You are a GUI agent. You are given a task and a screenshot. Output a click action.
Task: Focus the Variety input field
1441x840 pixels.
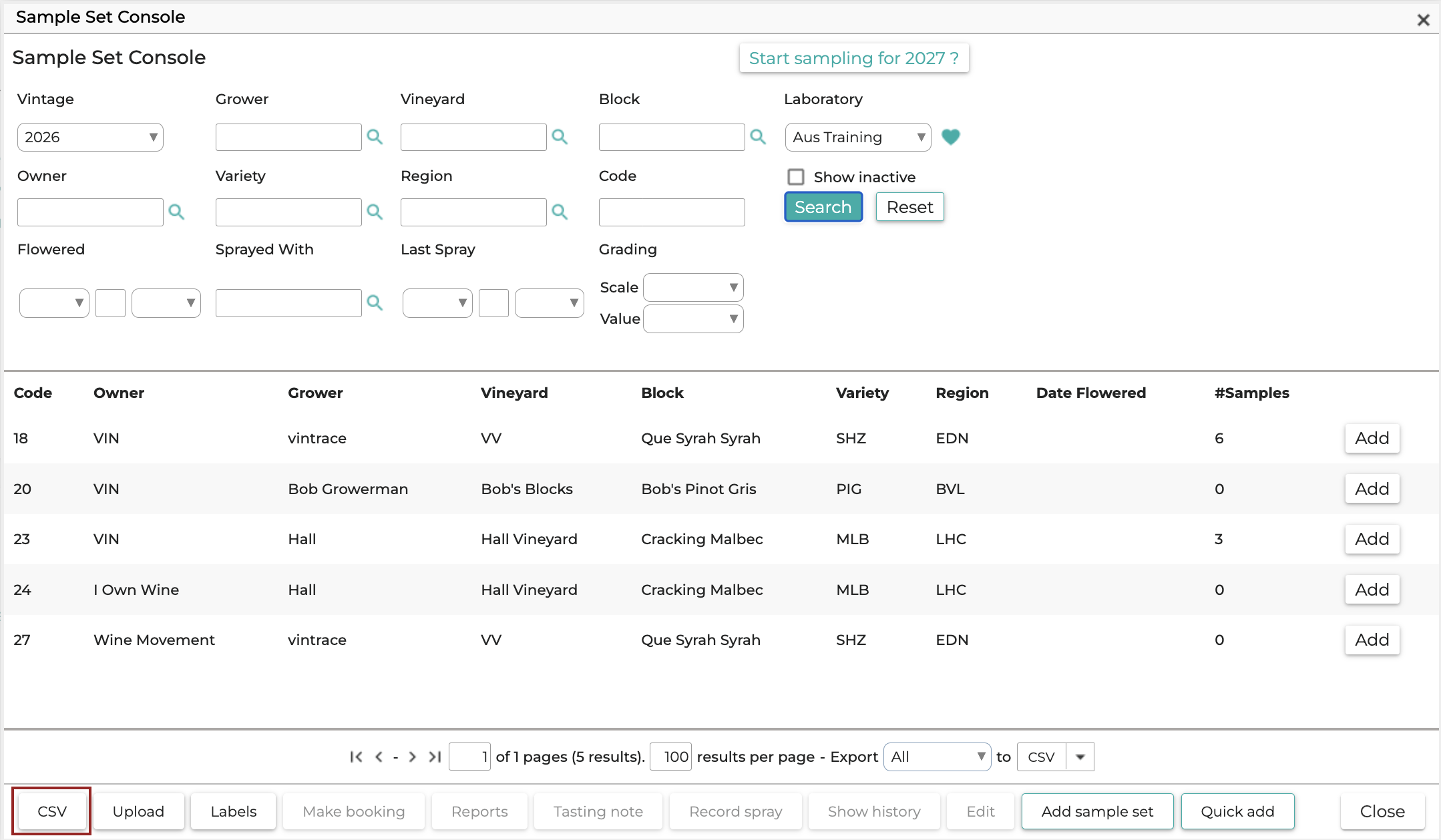click(288, 212)
